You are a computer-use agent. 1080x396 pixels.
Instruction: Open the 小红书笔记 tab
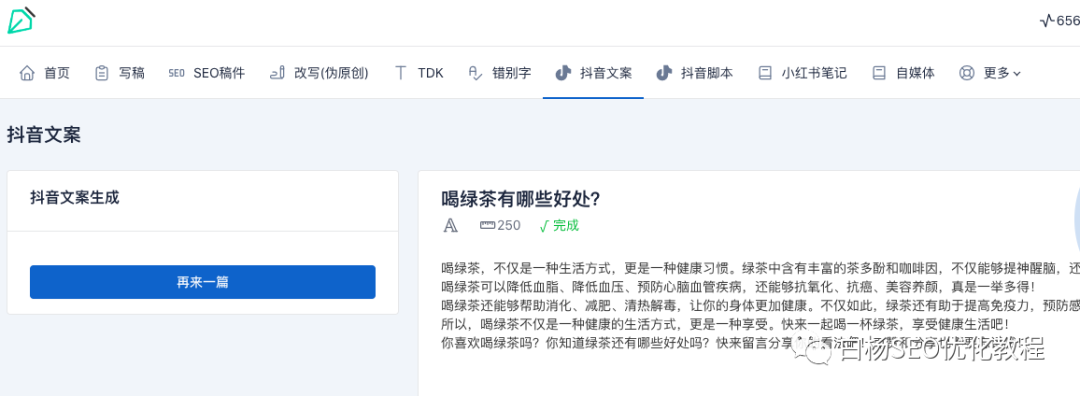(x=802, y=73)
